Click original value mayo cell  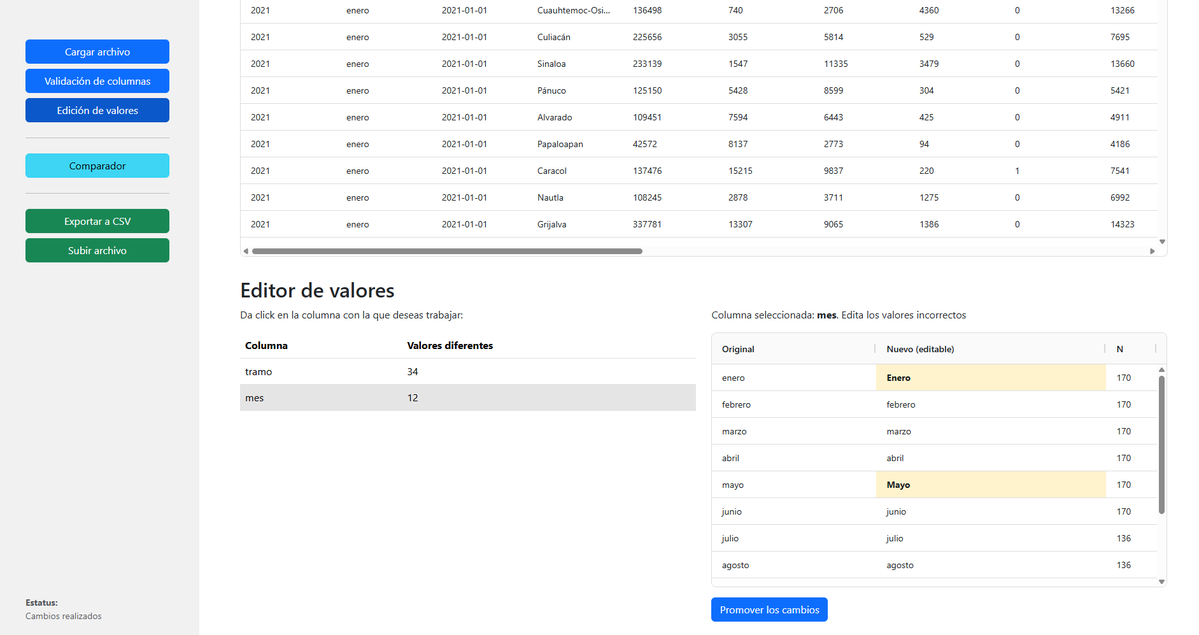[x=794, y=485]
